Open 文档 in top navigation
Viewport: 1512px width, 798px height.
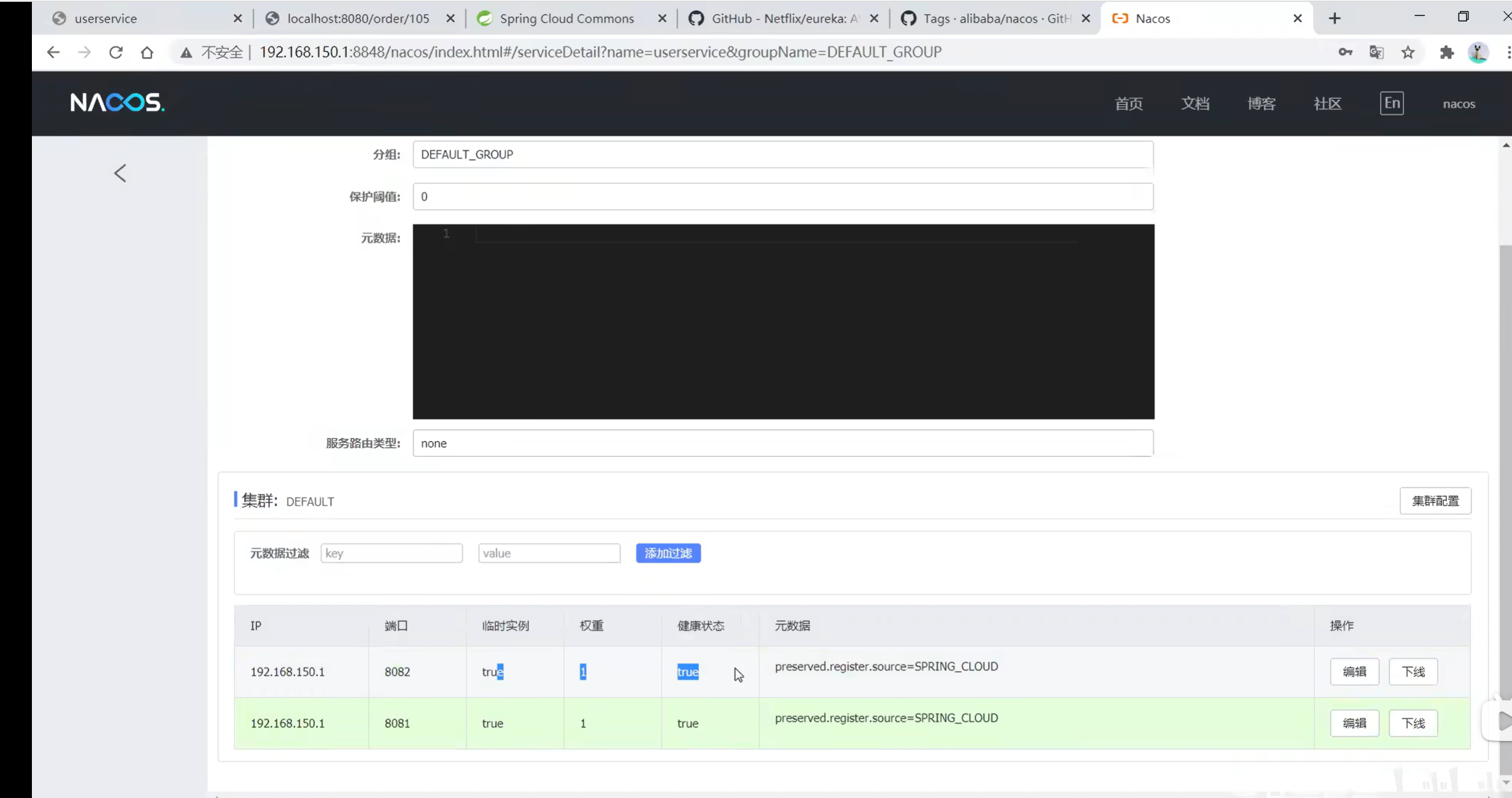[x=1195, y=104]
